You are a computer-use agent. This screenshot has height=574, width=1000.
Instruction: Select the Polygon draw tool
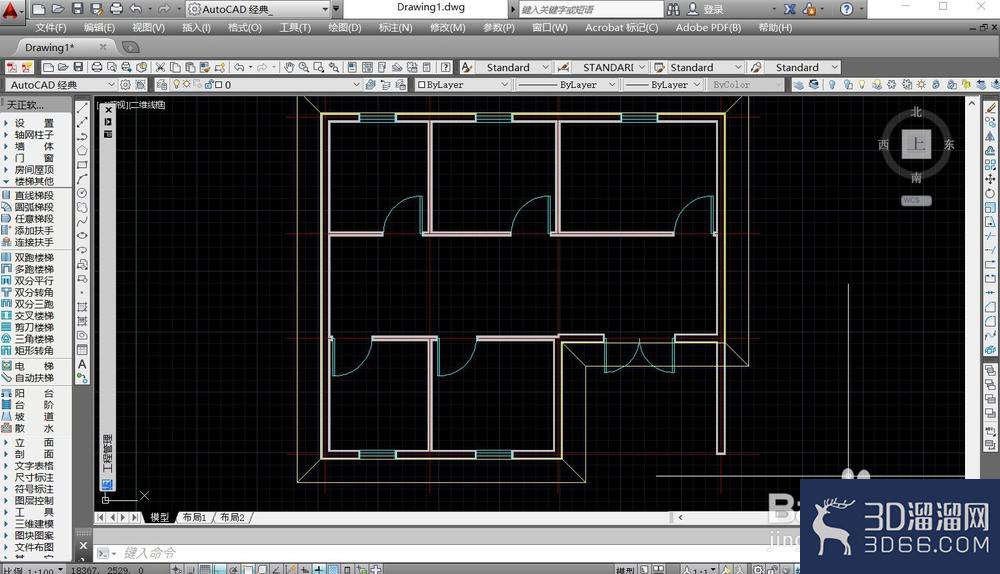tap(82, 151)
